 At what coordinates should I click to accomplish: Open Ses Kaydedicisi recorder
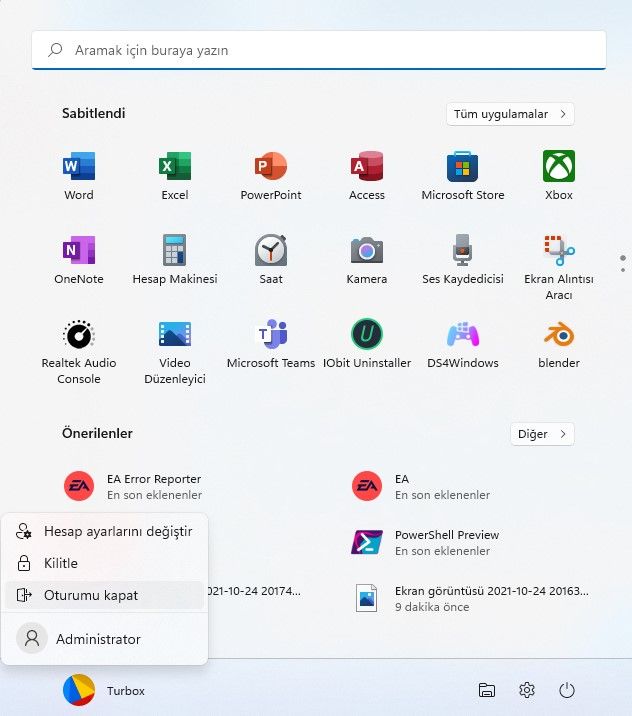pyautogui.click(x=463, y=260)
